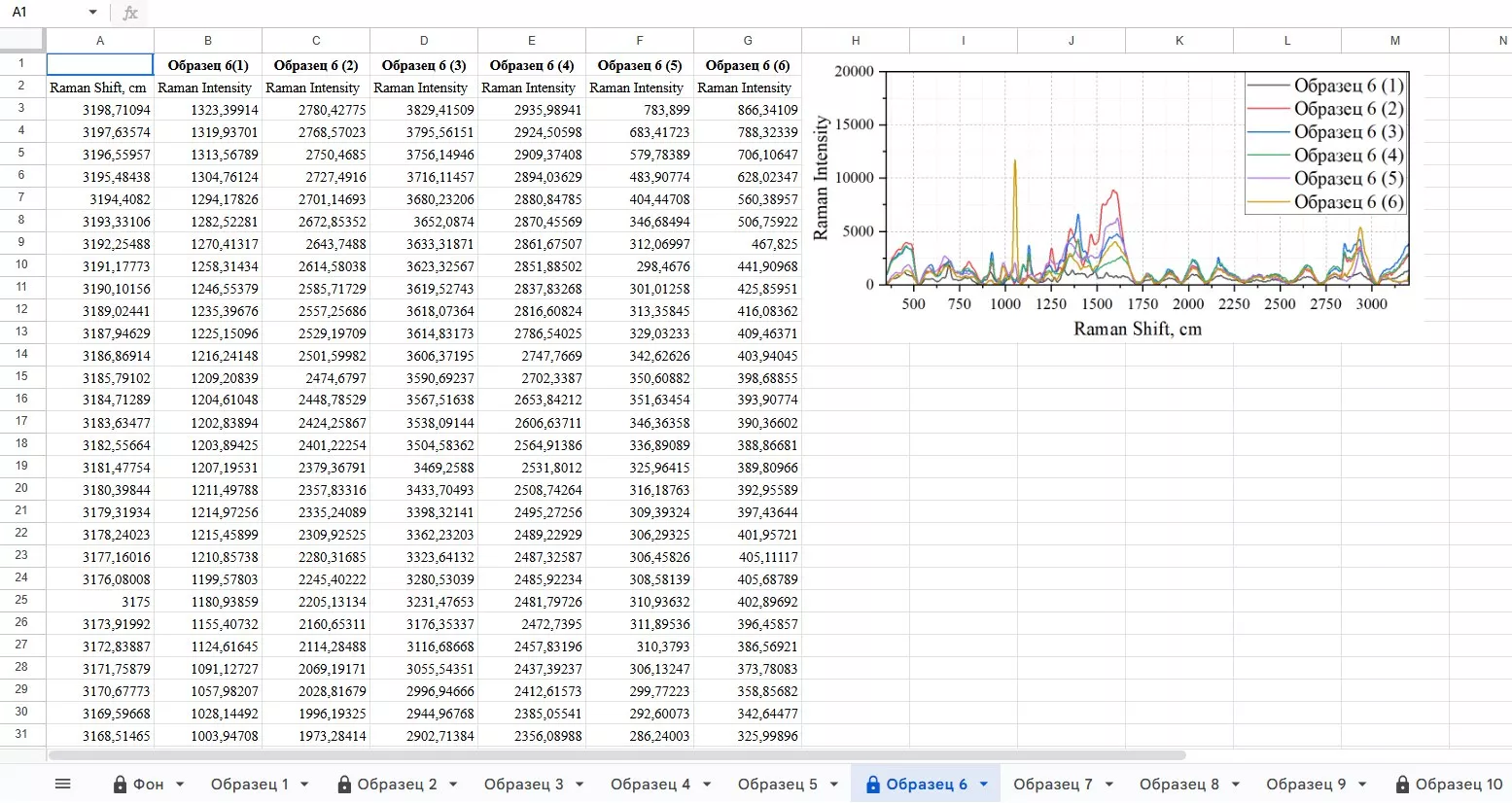Switch to the Образец 4 sheet tab
Screen dimensions: 1512x803
click(x=651, y=785)
